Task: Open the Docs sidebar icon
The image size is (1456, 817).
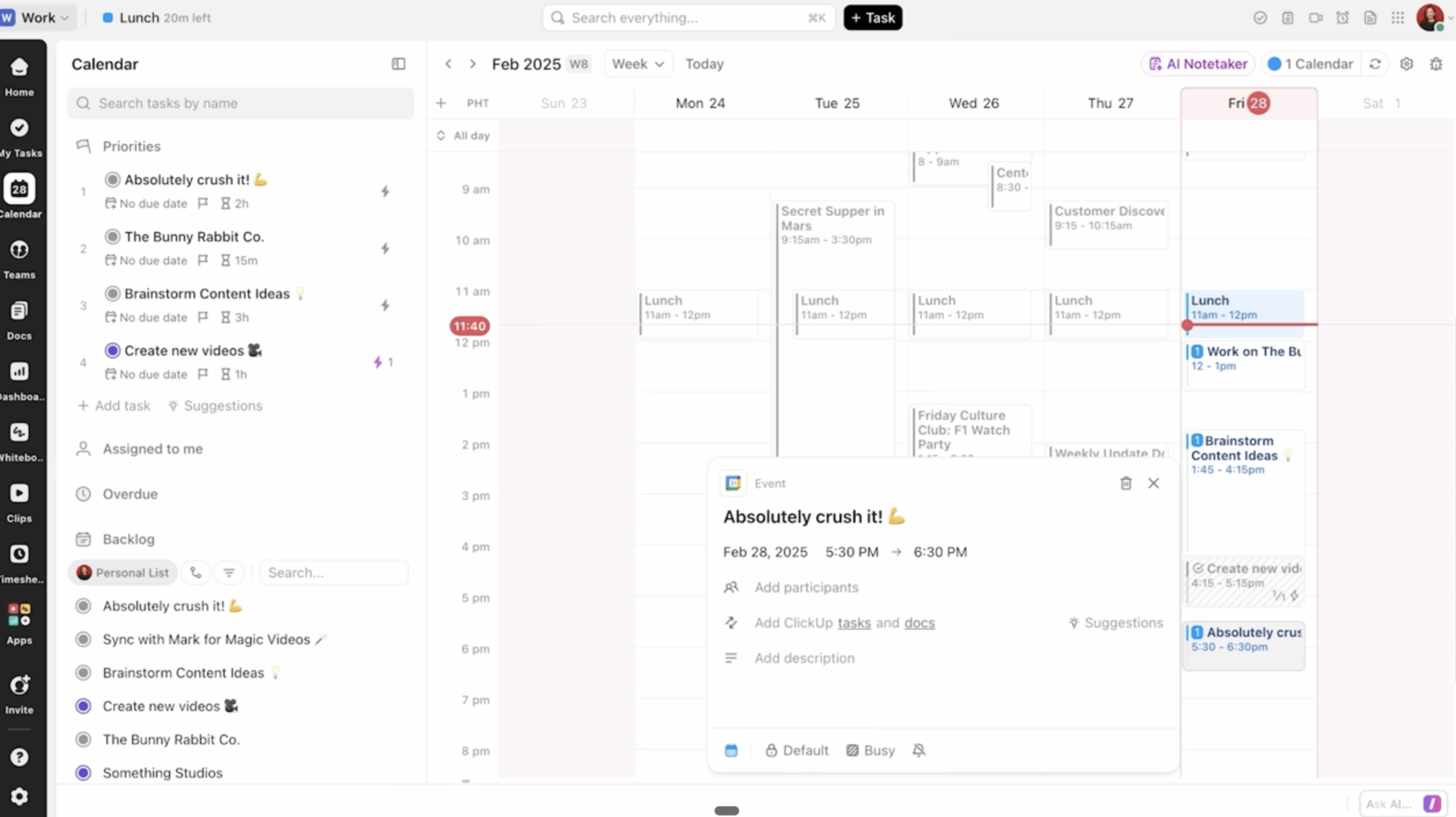Action: (19, 311)
